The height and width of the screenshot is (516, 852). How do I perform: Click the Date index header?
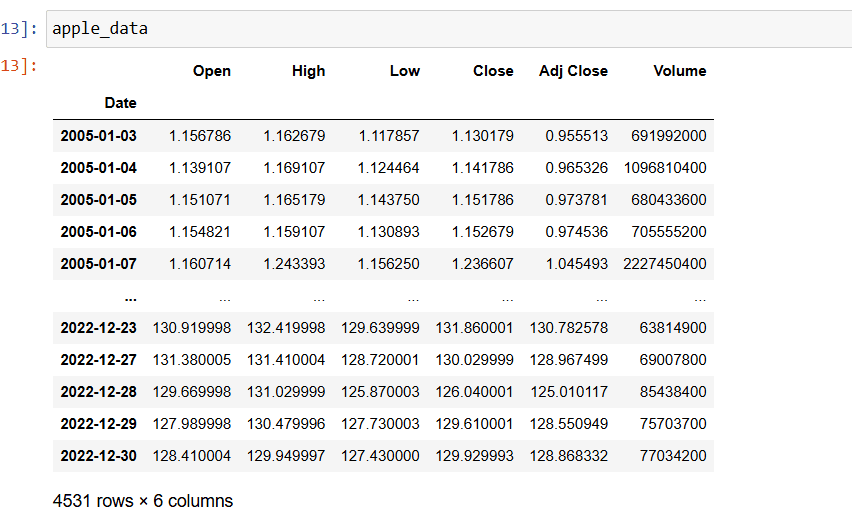[121, 103]
